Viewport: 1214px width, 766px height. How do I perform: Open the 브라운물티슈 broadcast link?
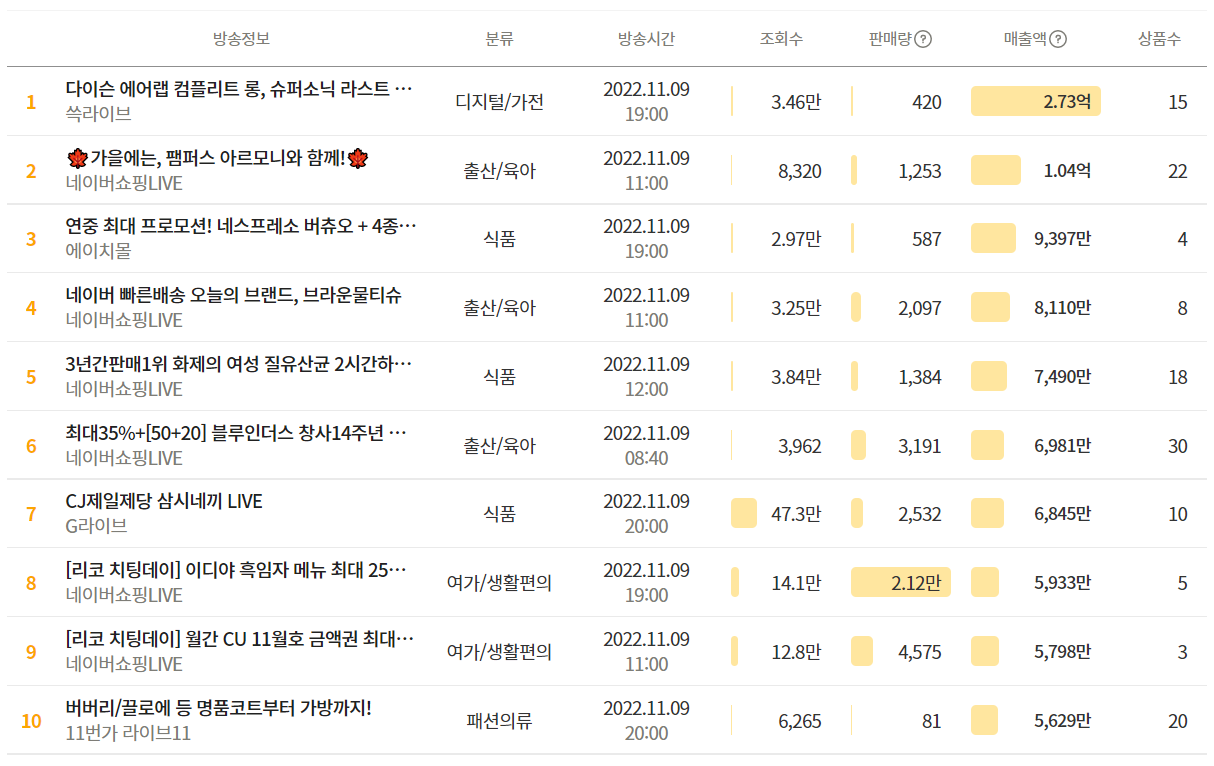click(x=234, y=295)
